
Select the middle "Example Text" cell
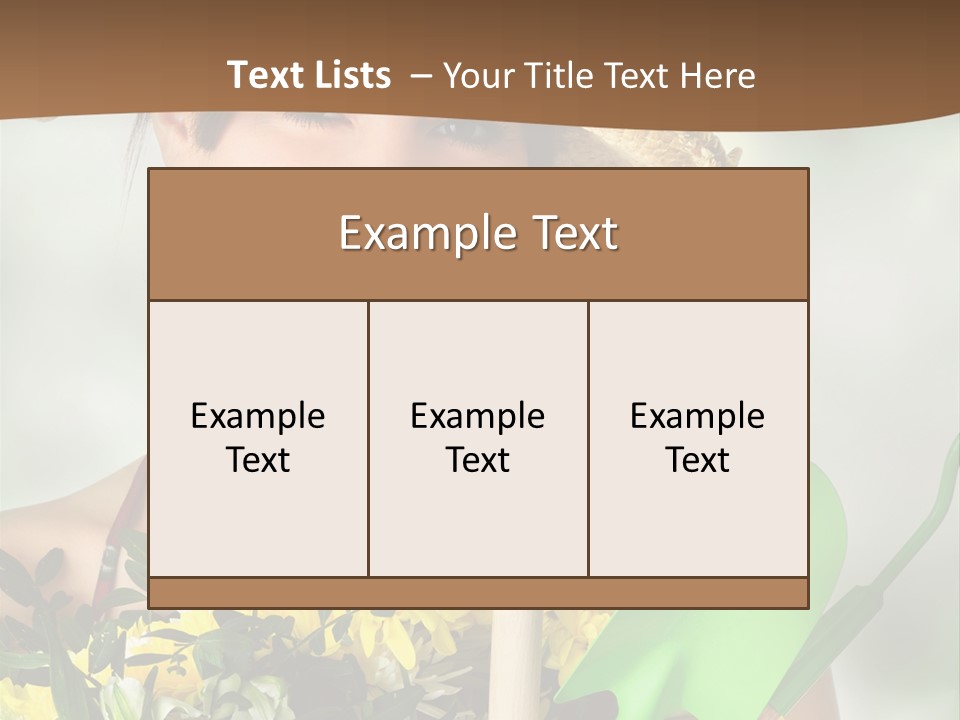coord(478,438)
